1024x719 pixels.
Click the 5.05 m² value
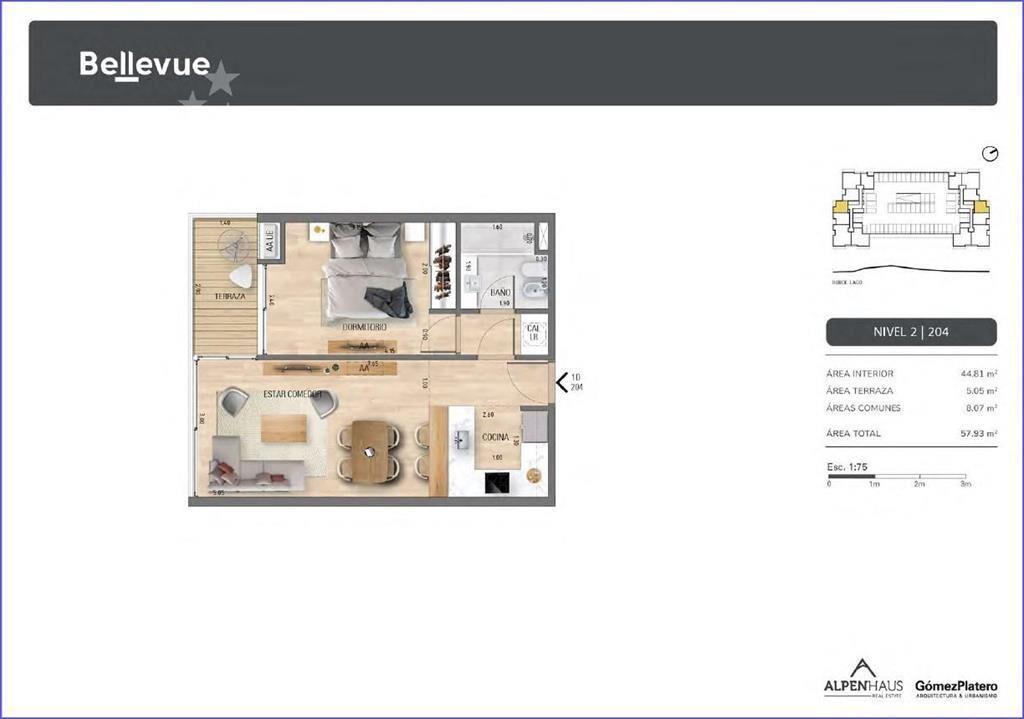[982, 391]
